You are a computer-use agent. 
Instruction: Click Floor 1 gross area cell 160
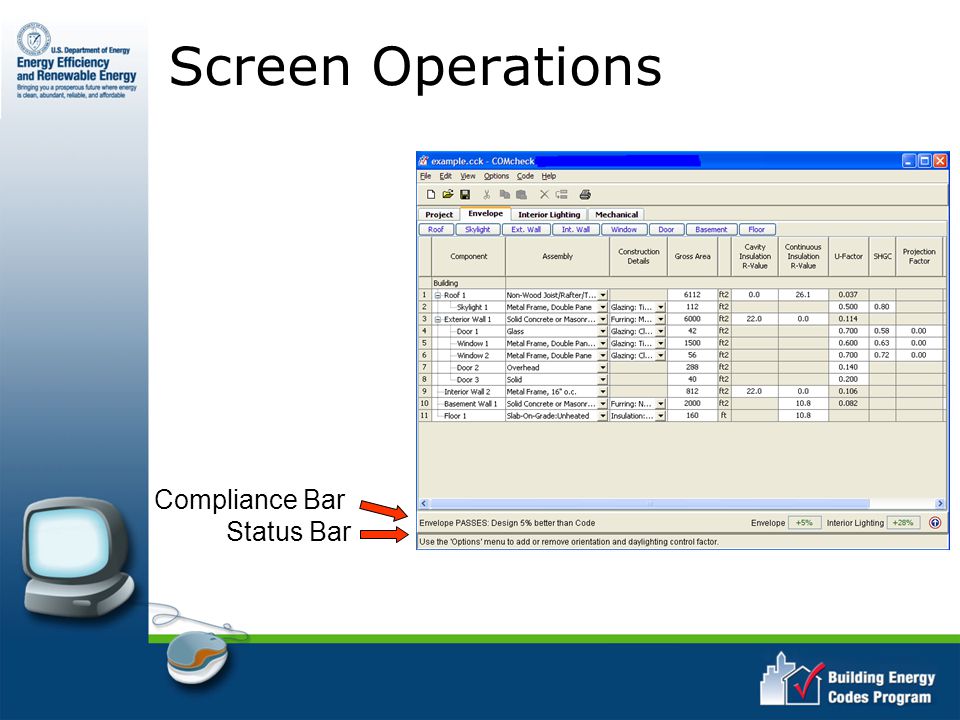point(692,415)
